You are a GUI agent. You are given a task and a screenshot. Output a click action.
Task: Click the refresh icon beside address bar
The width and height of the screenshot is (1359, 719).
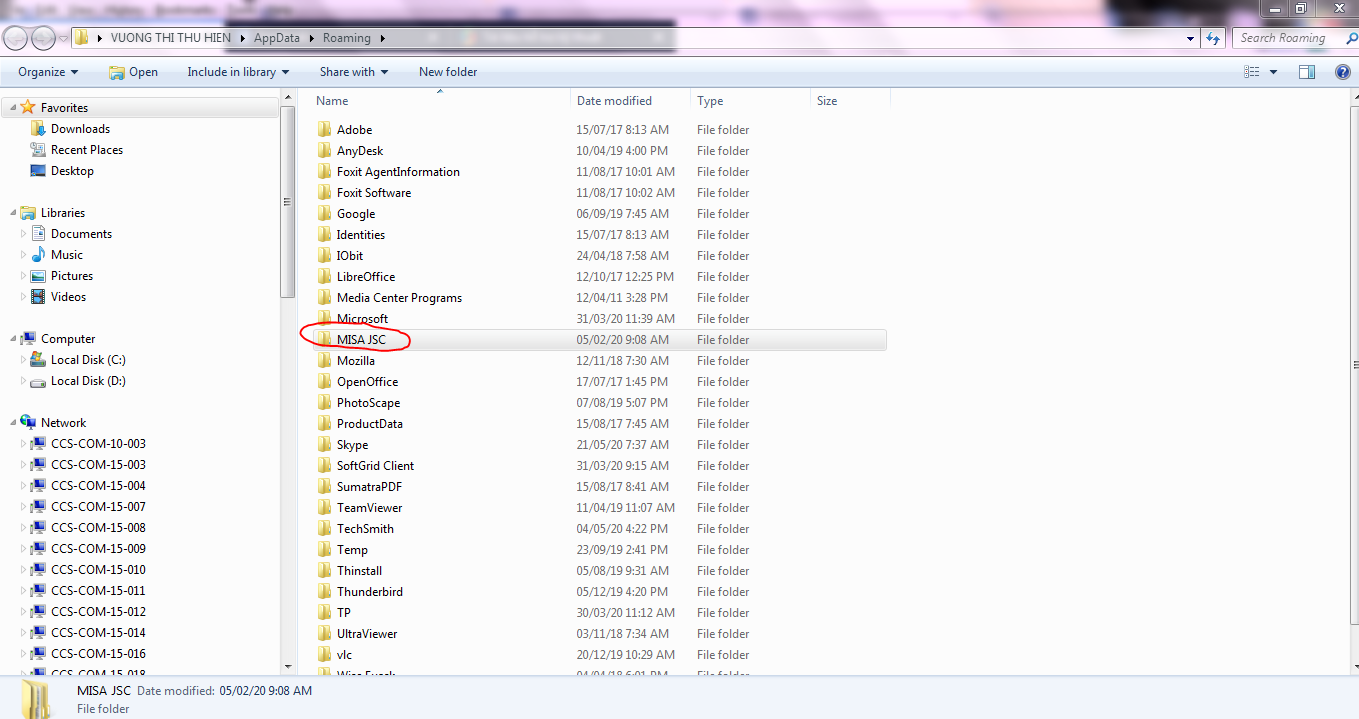(1213, 38)
